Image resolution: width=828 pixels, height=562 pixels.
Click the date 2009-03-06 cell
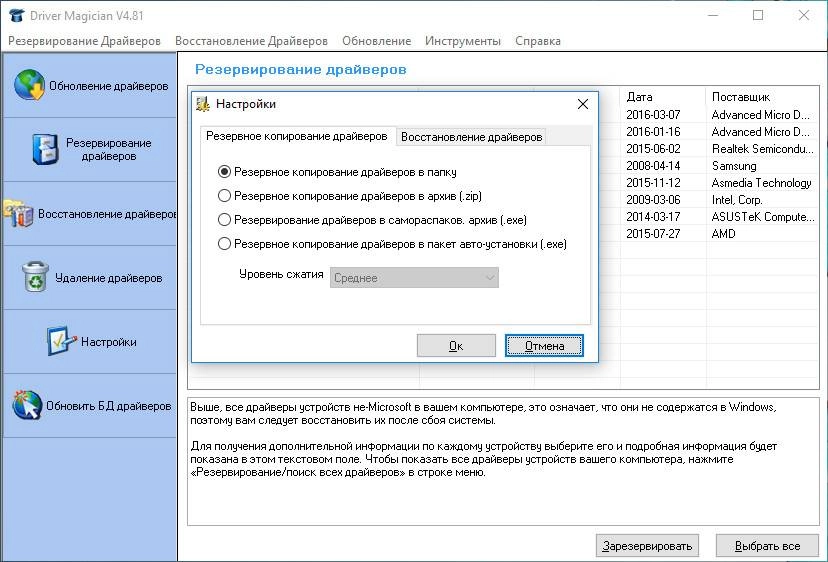[x=653, y=200]
